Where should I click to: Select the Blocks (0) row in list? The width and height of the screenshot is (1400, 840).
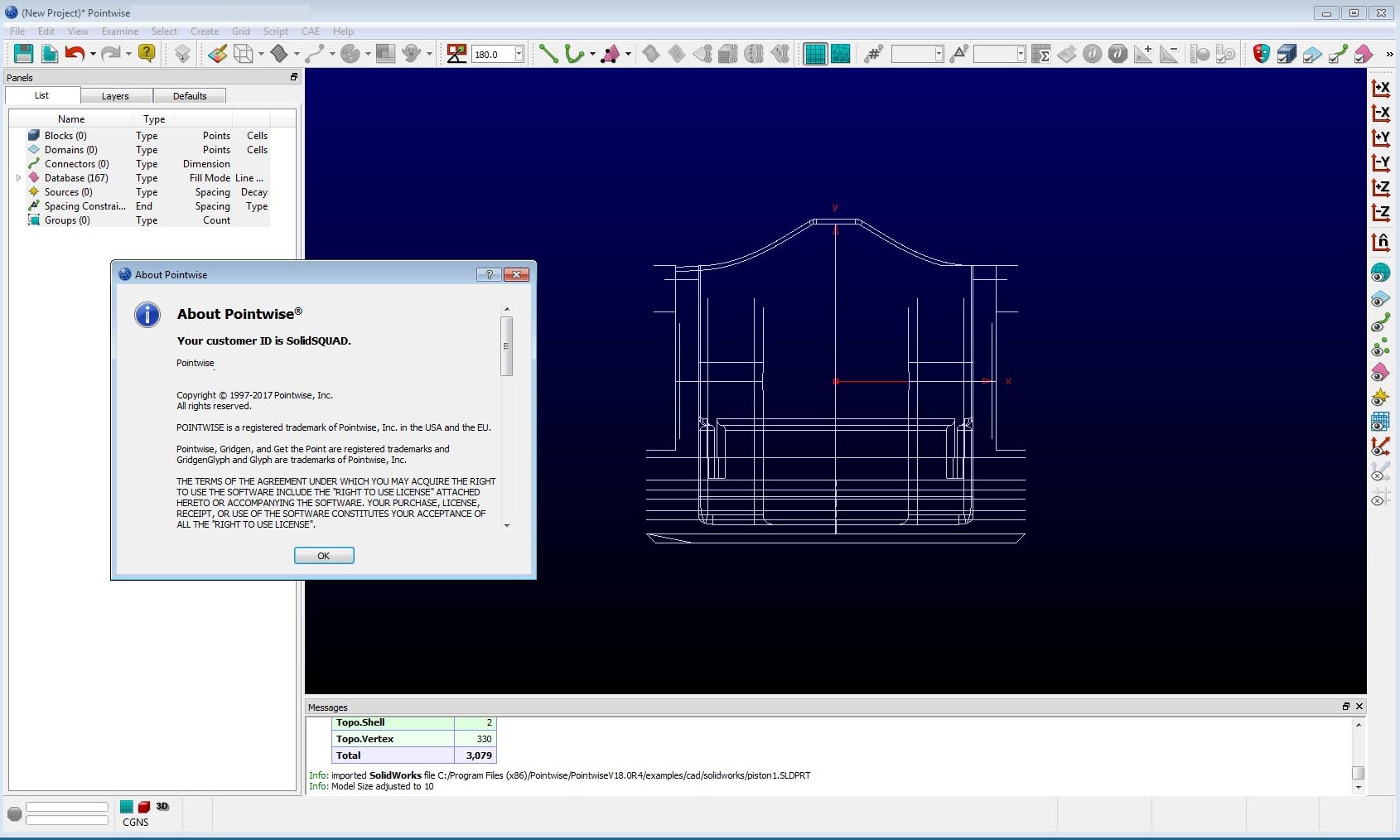coord(148,136)
